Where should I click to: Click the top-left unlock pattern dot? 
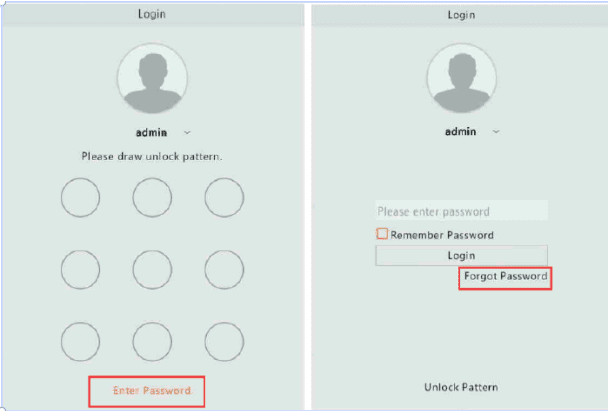tap(80, 198)
